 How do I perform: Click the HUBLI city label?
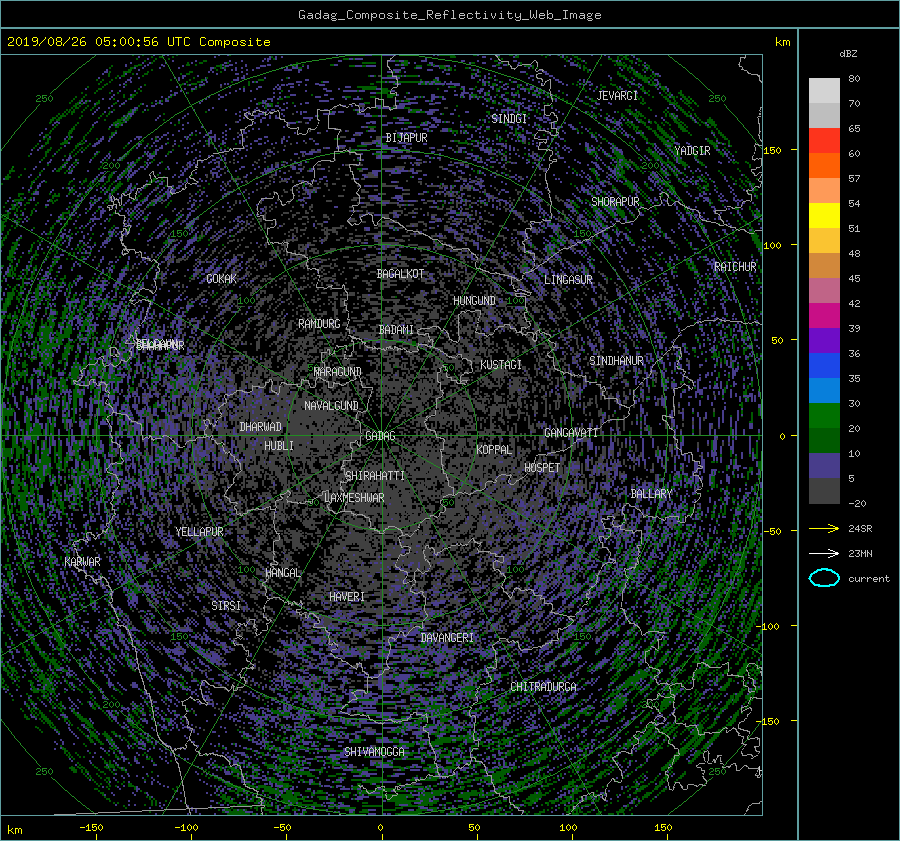[279, 446]
